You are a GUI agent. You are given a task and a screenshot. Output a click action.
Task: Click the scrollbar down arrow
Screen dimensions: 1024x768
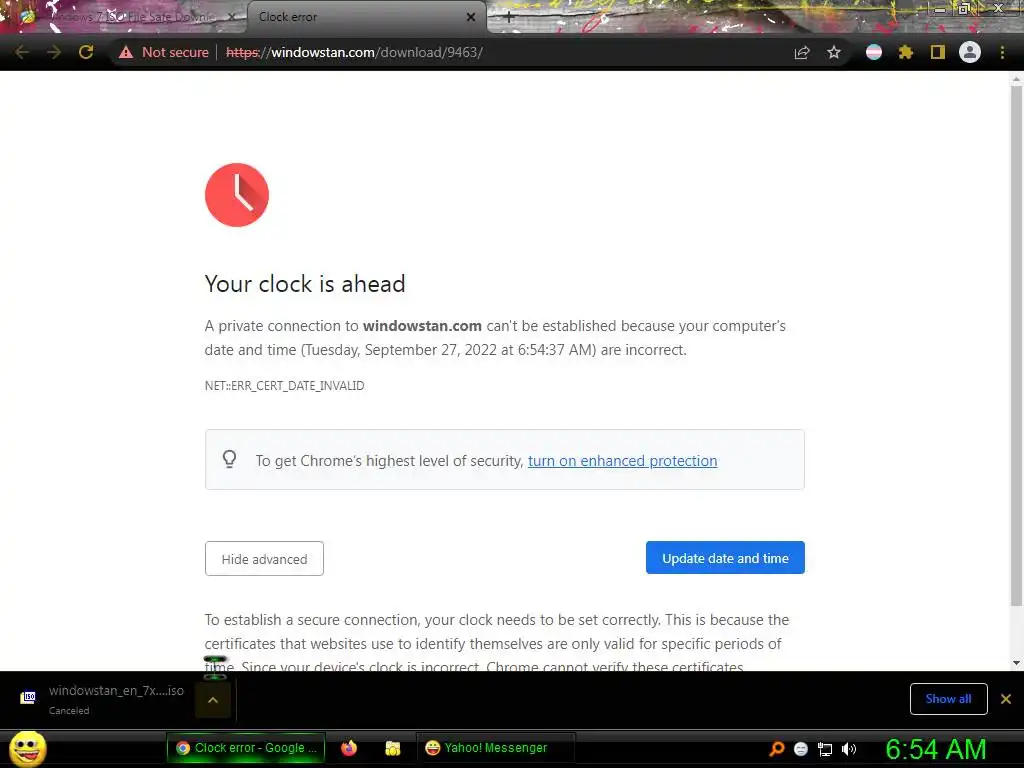tap(1016, 663)
